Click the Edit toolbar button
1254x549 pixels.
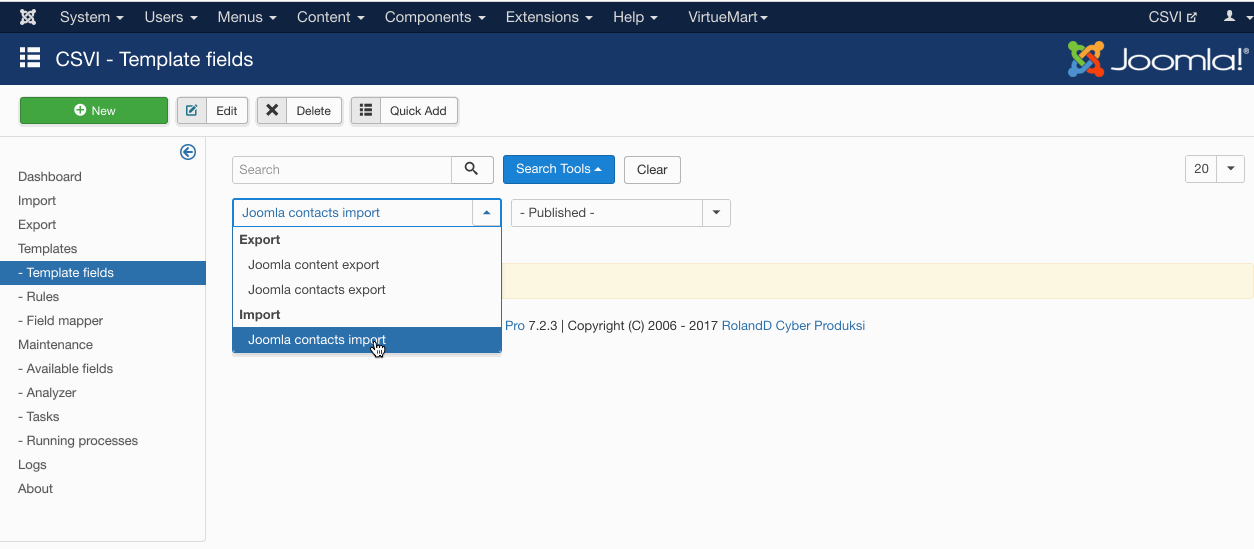point(213,111)
